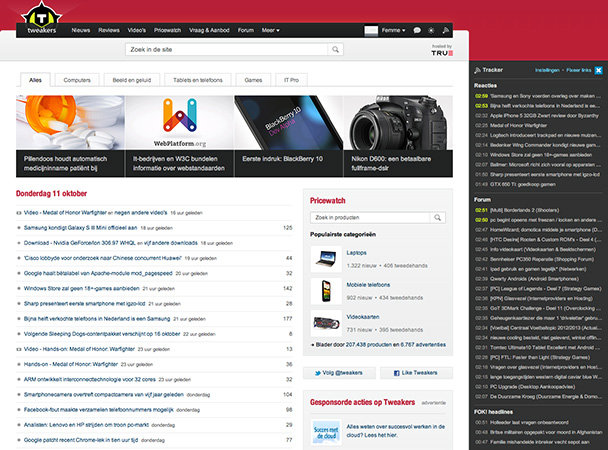Screen dimensions: 608x450
Task: Click the Videokaarten category link
Action: (363, 317)
